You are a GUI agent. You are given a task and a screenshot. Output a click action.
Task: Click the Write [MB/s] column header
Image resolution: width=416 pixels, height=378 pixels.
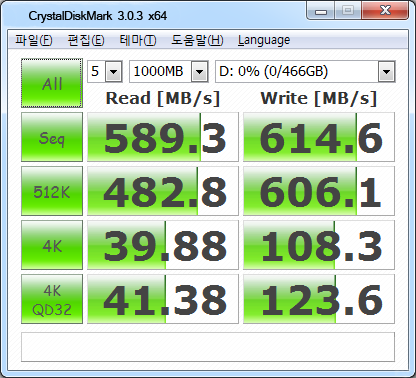pyautogui.click(x=319, y=98)
